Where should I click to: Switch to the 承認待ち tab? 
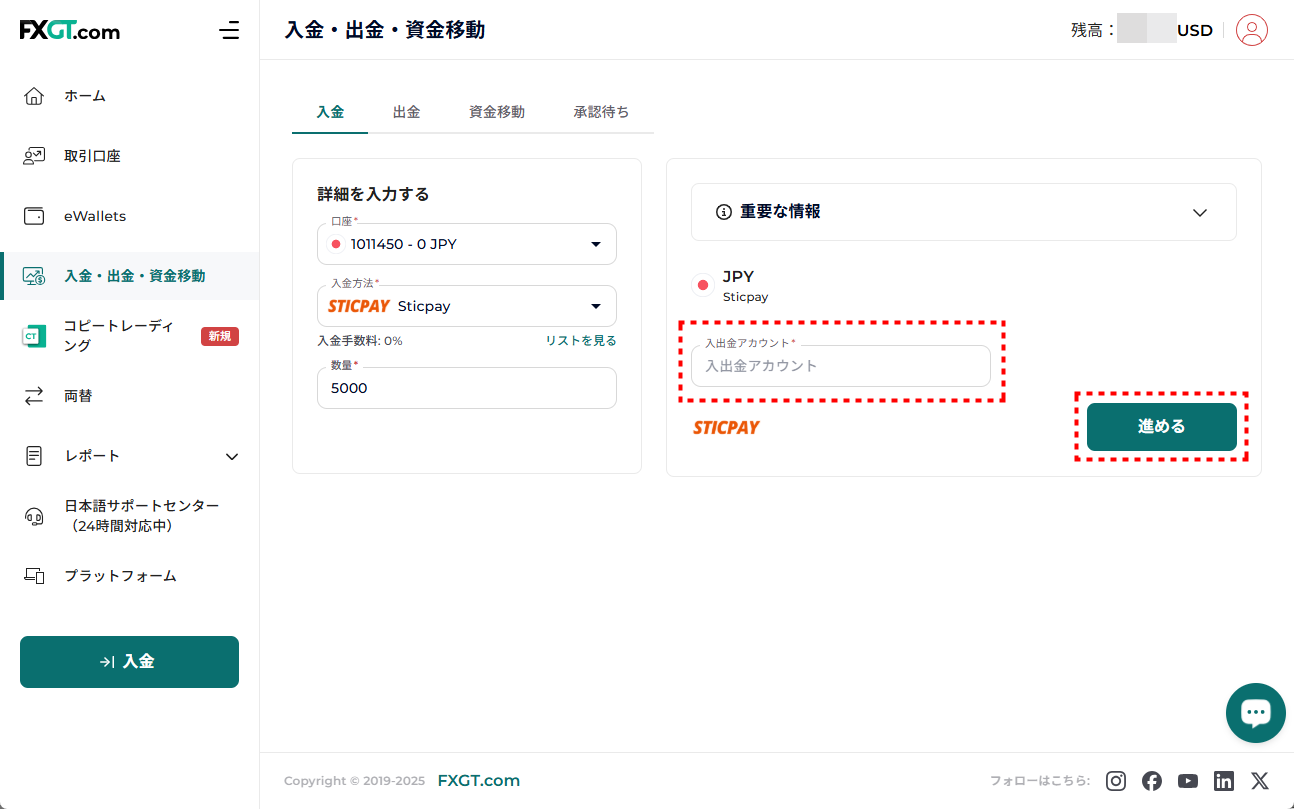coord(602,112)
